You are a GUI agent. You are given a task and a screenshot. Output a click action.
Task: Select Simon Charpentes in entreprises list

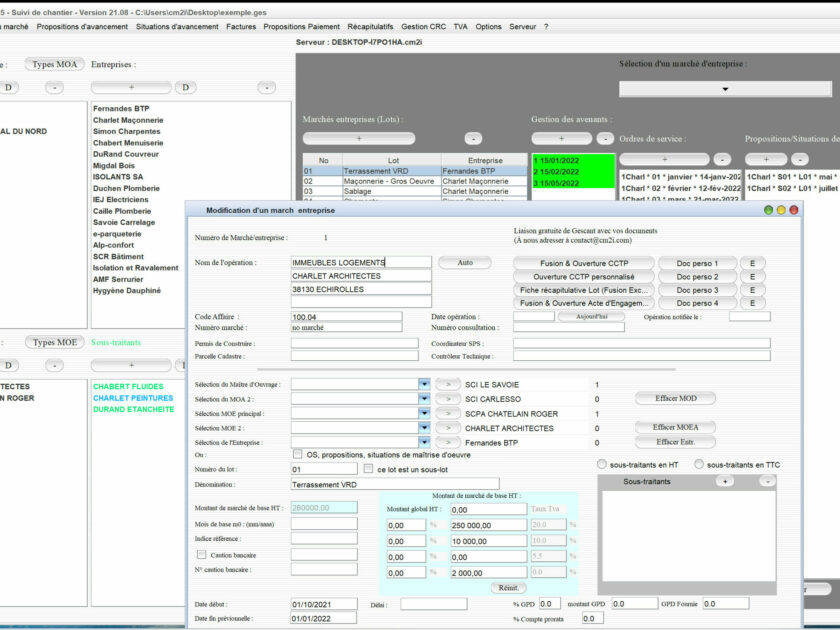point(126,131)
